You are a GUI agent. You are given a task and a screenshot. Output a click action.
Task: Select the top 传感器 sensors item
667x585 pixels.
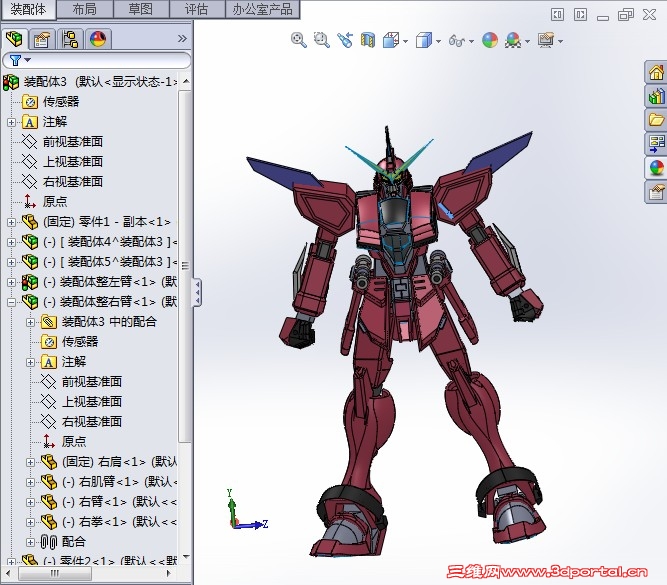point(61,102)
